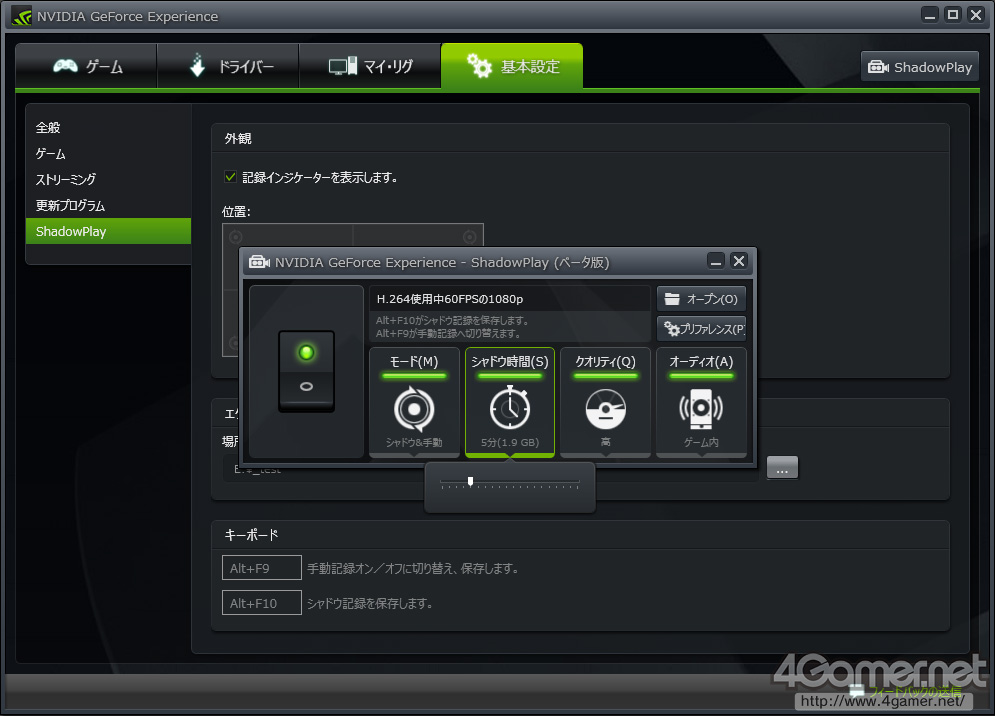Screen dimensions: 995x716
Task: Open the ドライバー tab
Action: pos(228,66)
